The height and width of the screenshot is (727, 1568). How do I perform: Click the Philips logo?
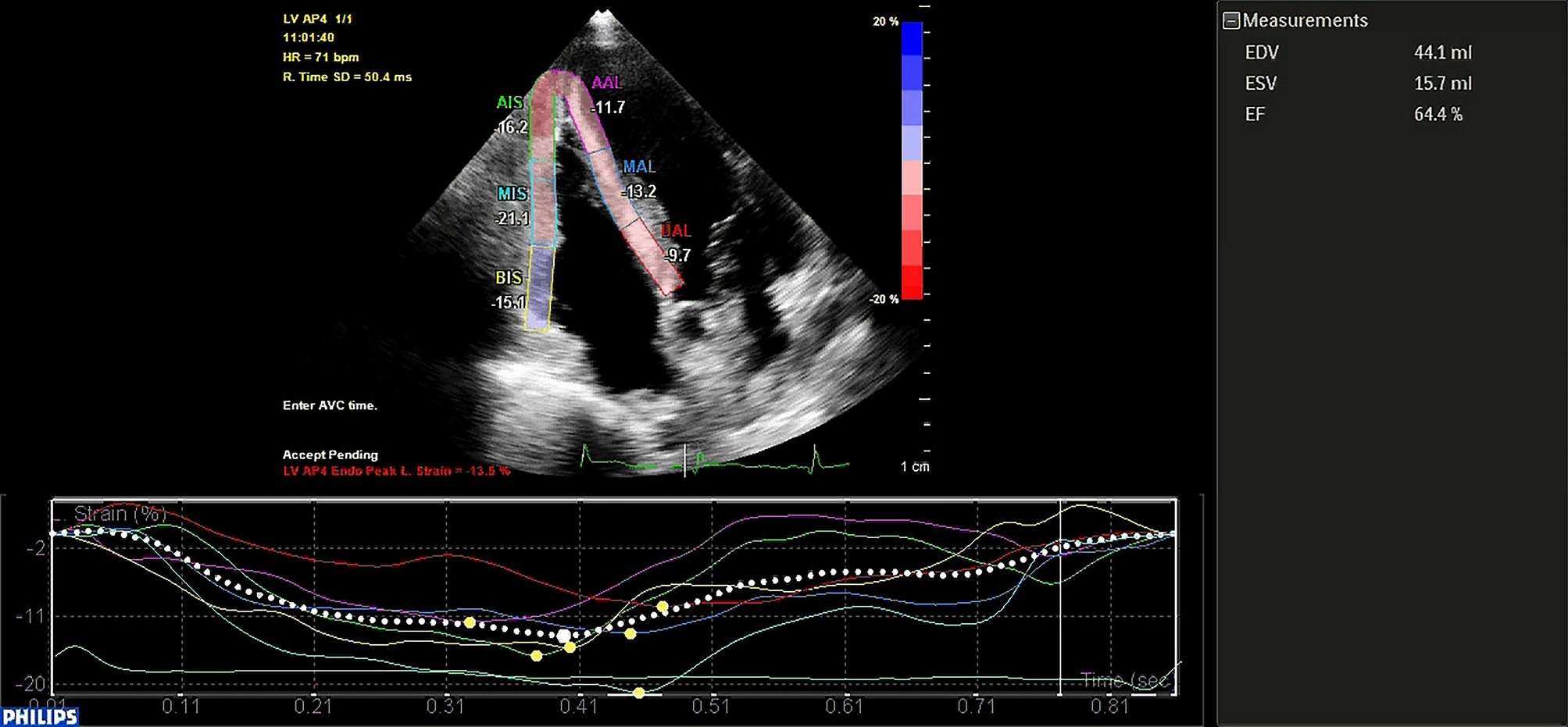(x=38, y=715)
